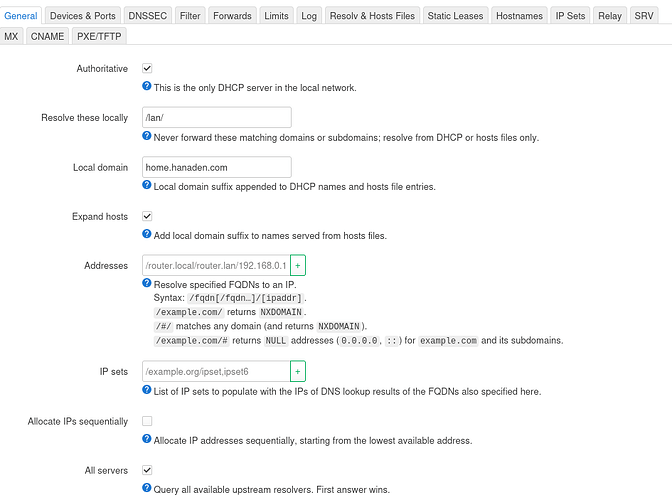
Task: Focus the Addresses input field
Action: (215, 265)
